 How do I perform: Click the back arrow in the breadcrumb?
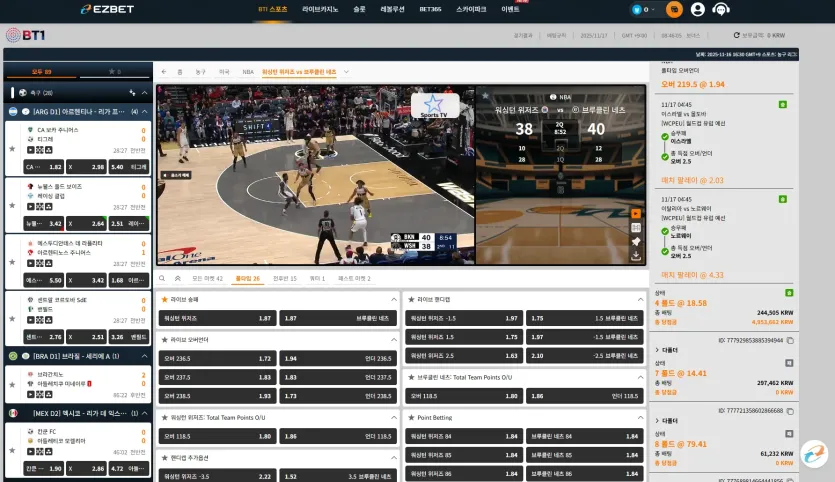(x=163, y=71)
